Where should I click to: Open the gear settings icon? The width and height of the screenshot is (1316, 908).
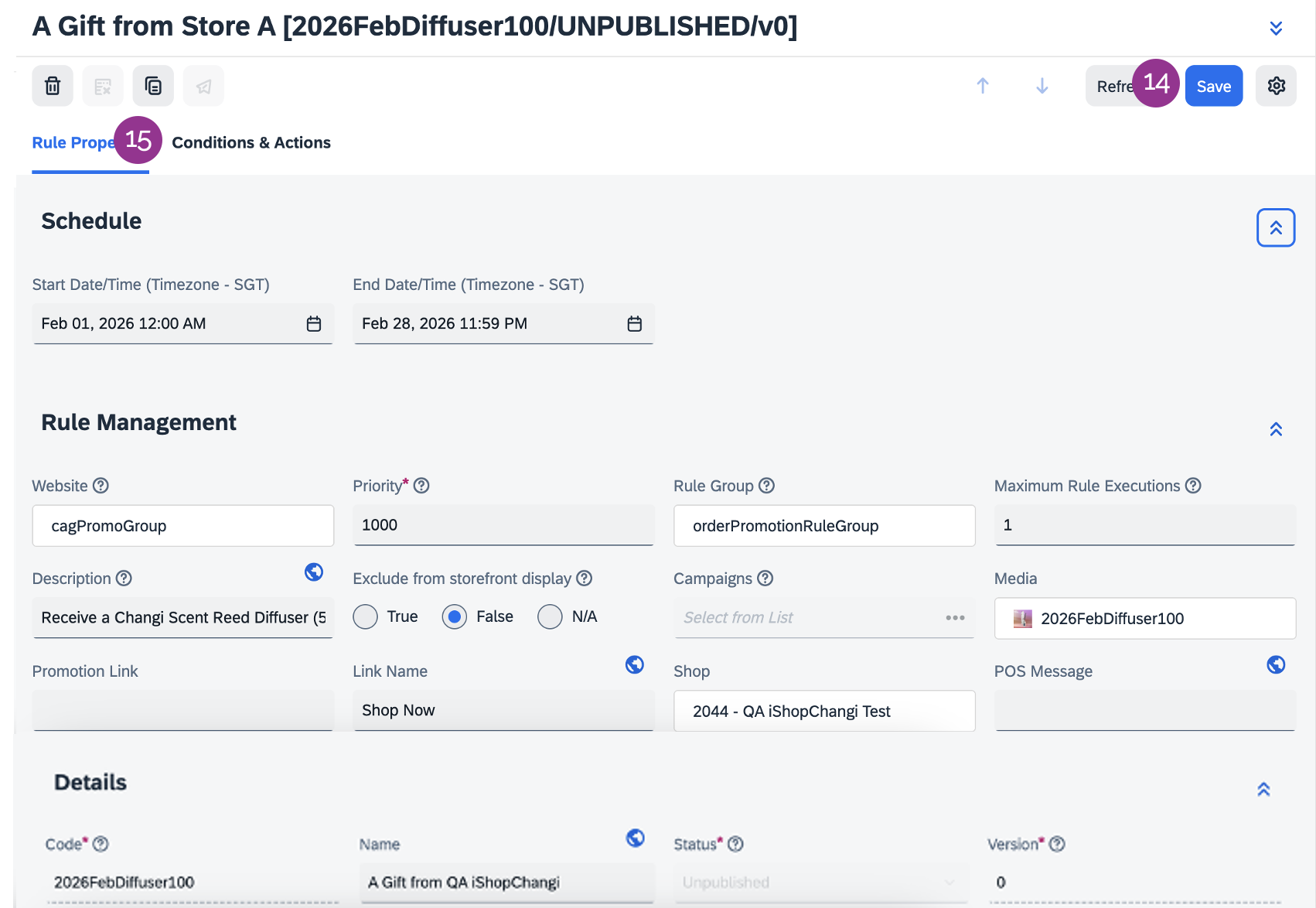click(1276, 86)
